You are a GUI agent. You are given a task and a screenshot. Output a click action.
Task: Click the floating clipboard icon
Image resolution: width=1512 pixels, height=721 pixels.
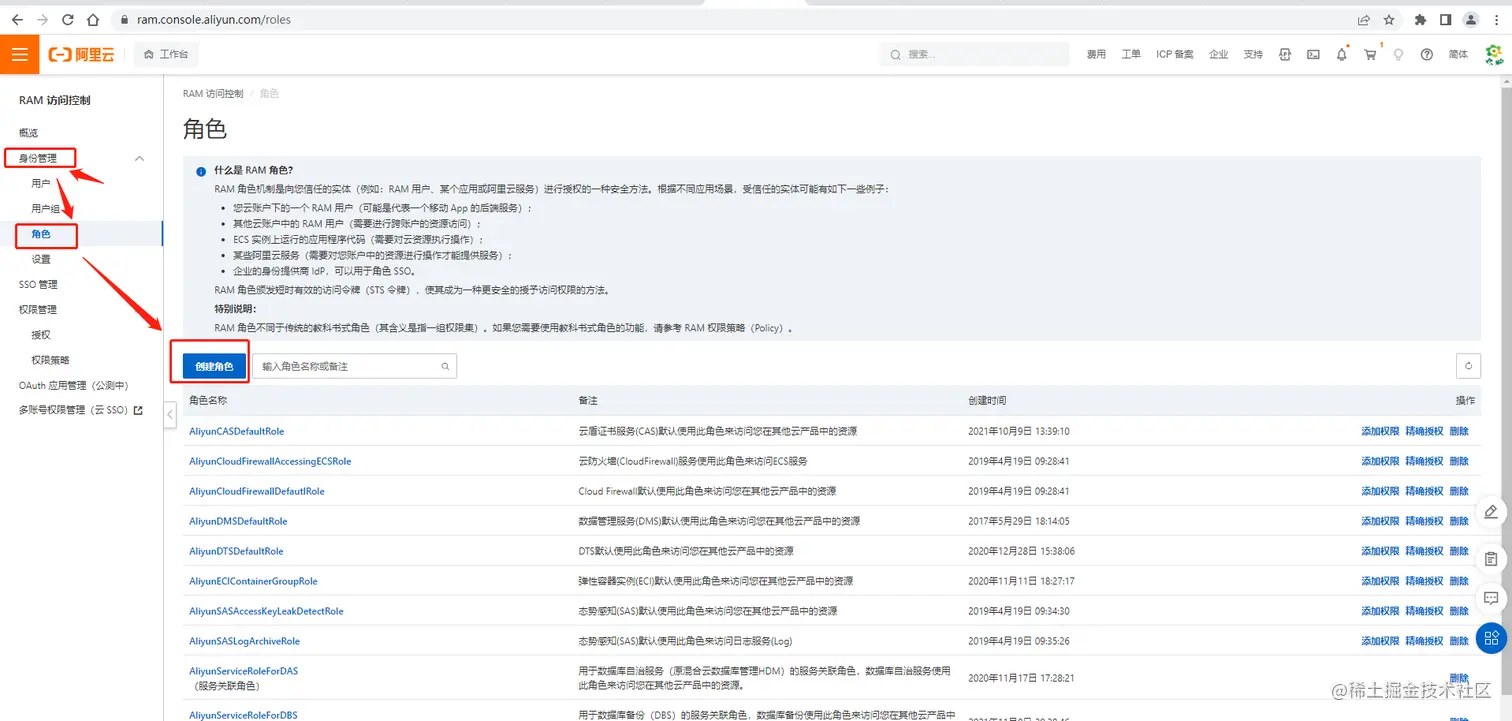pyautogui.click(x=1491, y=558)
